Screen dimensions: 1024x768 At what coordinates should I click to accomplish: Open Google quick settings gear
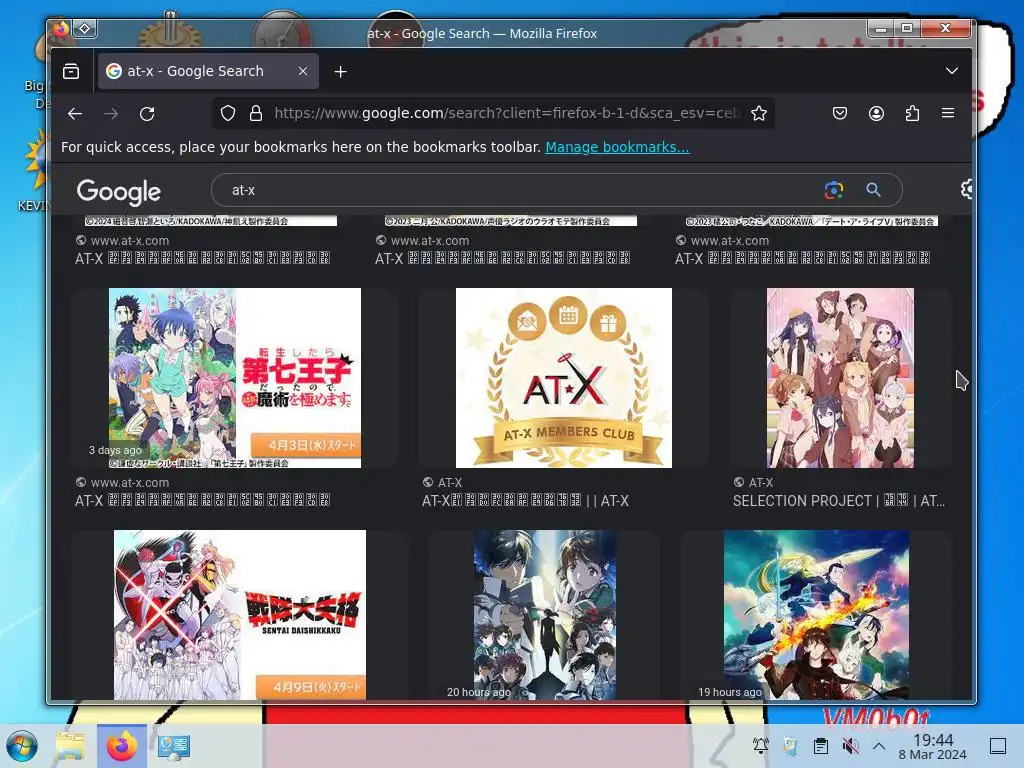pyautogui.click(x=967, y=189)
